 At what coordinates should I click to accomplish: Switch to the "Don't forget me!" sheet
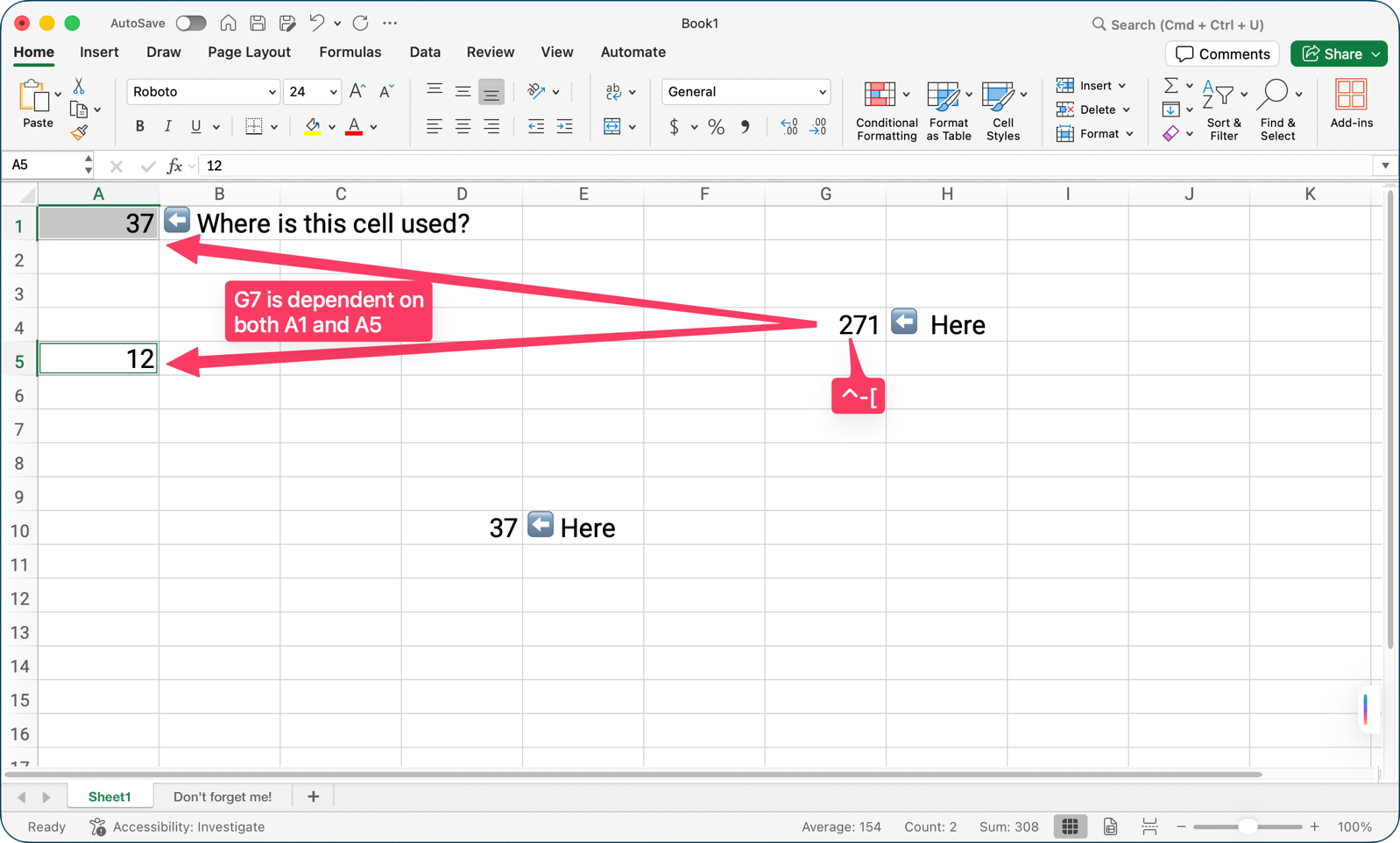[223, 797]
